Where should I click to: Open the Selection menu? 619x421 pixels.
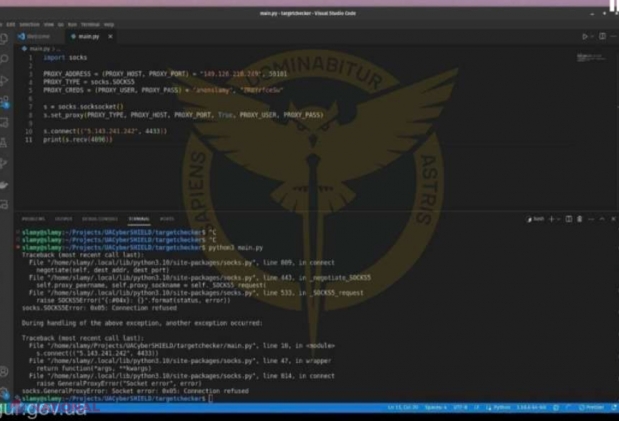click(31, 23)
